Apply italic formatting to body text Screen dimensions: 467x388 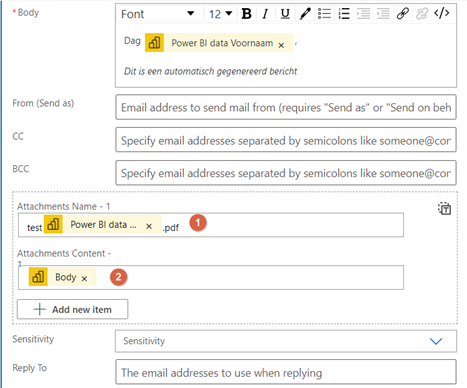coord(265,14)
